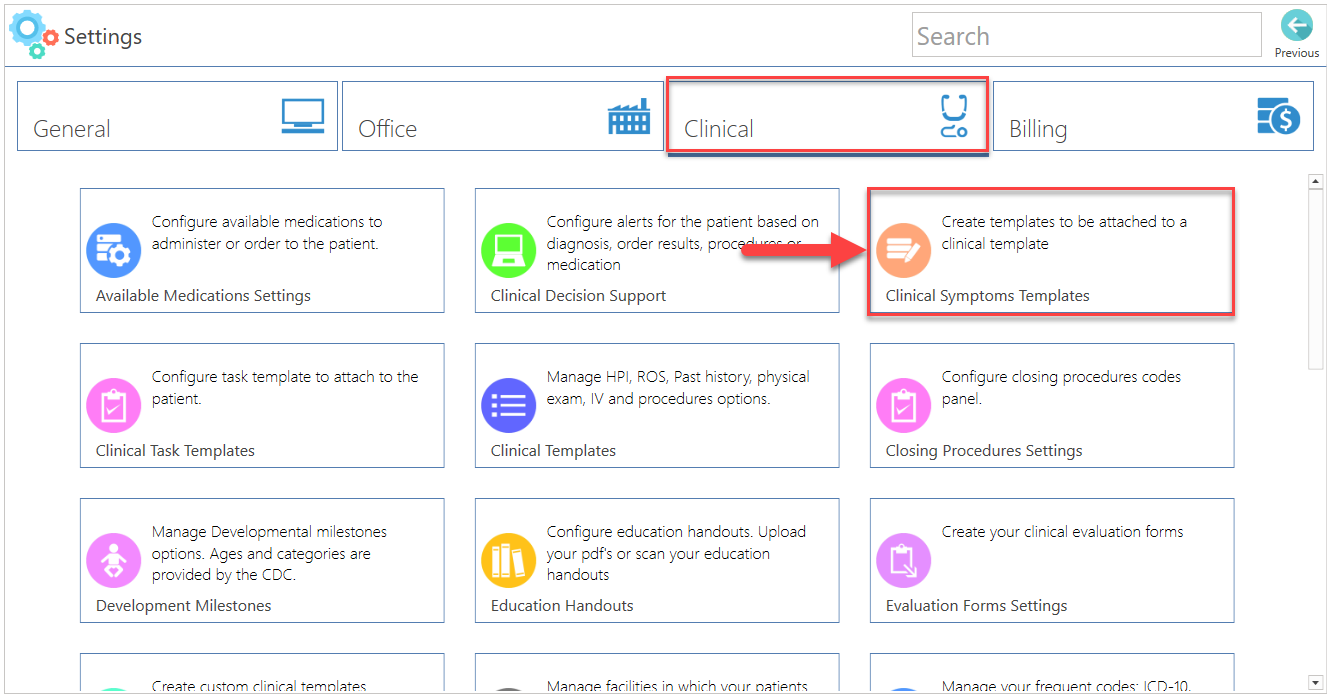Click the Office tab factory icon
Screen dimensions: 1333x695
click(629, 117)
